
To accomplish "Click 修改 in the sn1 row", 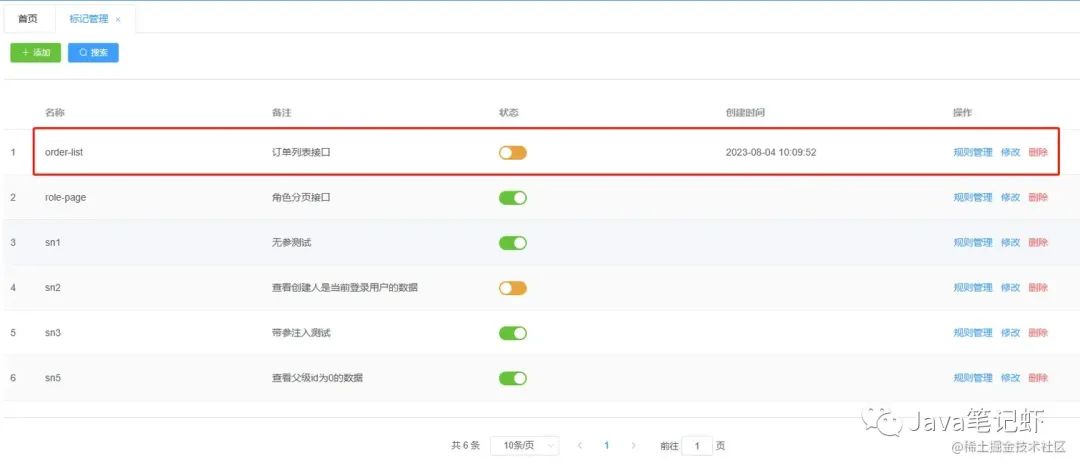I will click(x=1010, y=243).
